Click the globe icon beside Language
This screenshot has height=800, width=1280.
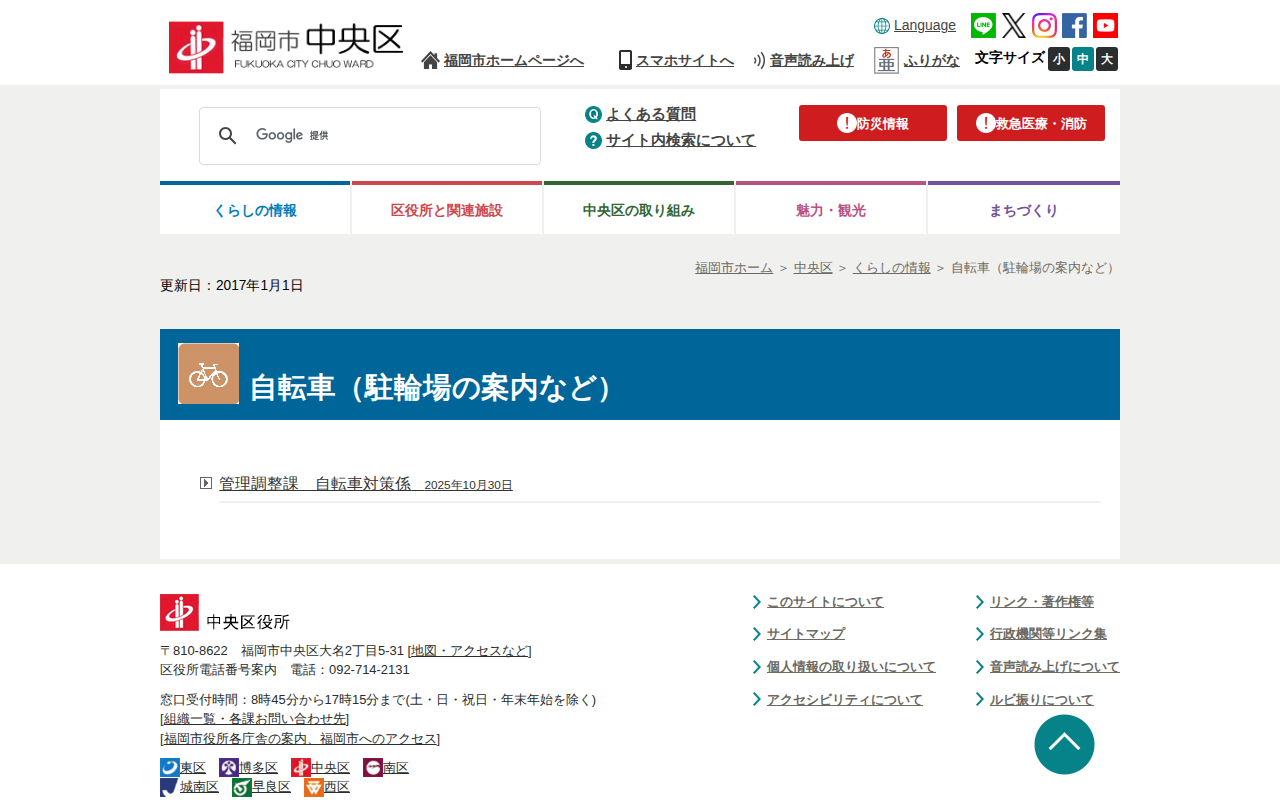coord(882,26)
